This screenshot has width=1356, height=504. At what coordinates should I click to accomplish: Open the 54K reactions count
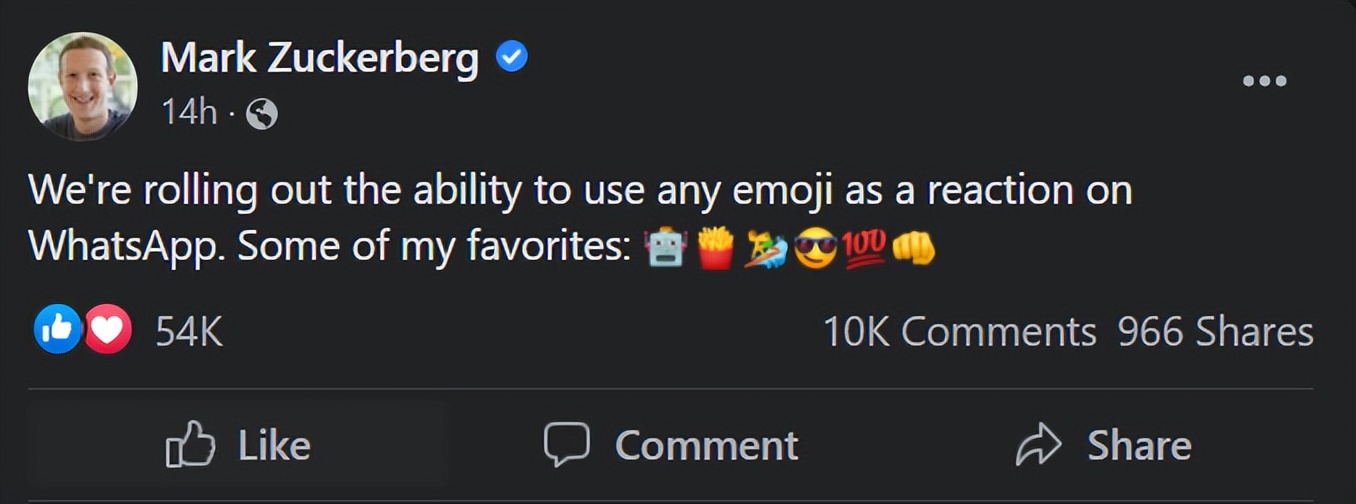(189, 332)
